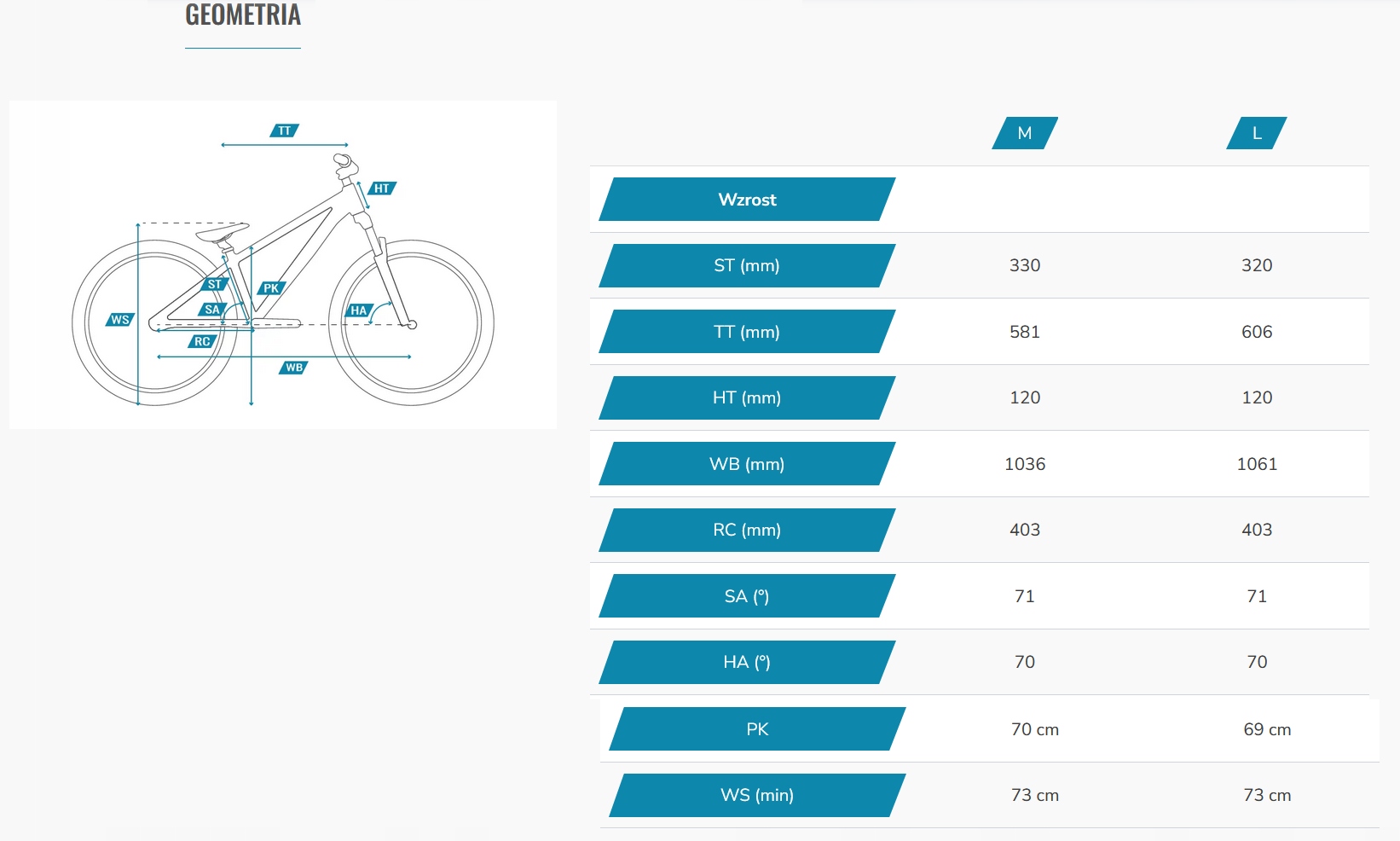Screen dimensions: 1400x841
Task: Click the HA angle label near fork
Action: coord(359,310)
